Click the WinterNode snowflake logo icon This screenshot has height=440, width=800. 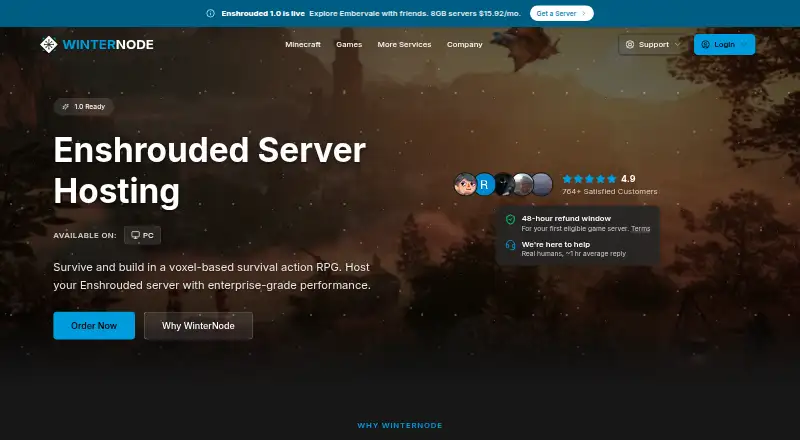(48, 44)
